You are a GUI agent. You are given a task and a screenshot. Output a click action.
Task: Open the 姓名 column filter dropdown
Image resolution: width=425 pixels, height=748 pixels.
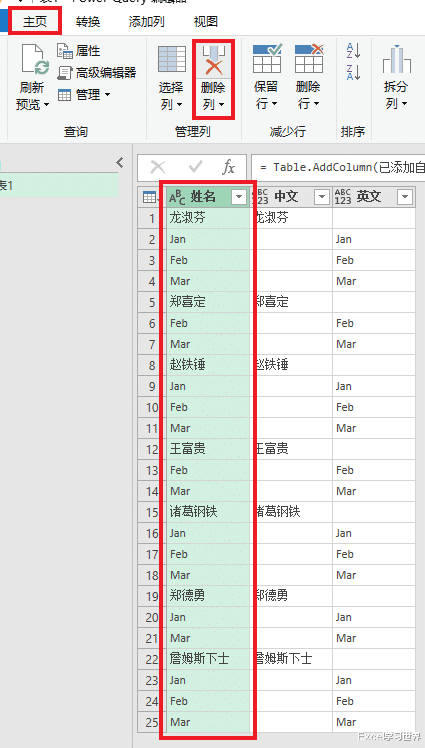(239, 197)
